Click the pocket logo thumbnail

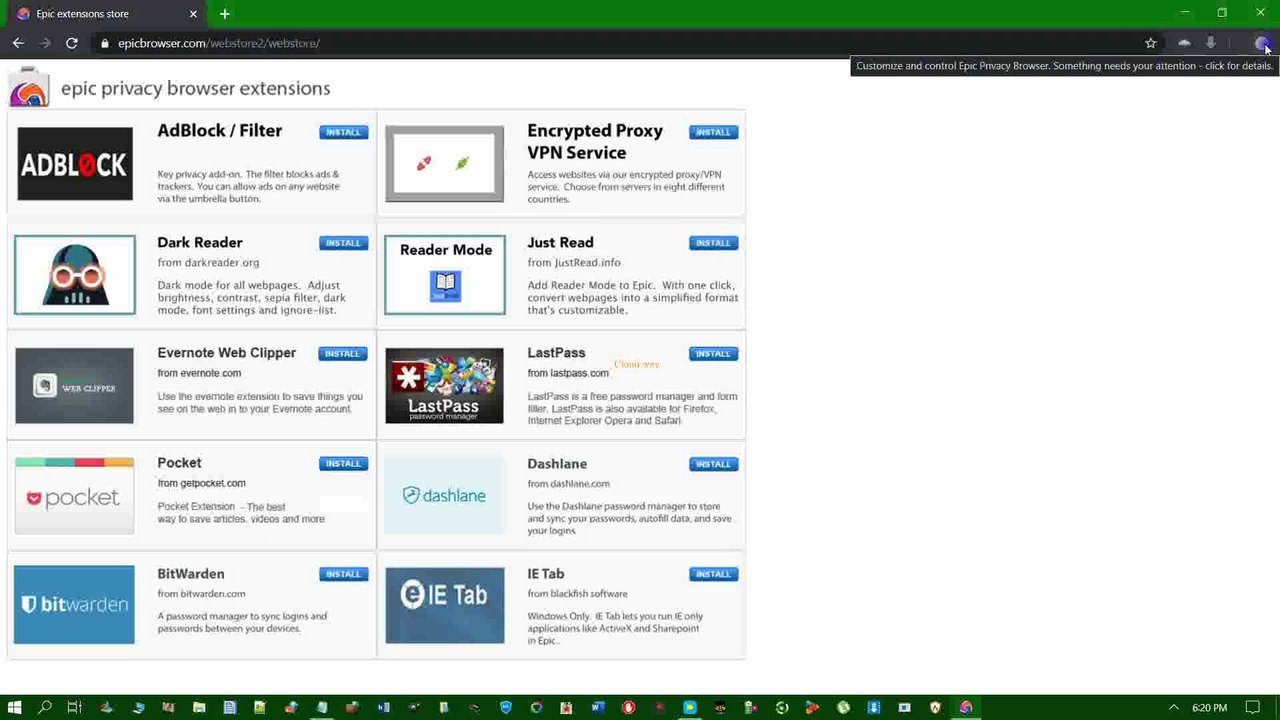click(x=74, y=496)
